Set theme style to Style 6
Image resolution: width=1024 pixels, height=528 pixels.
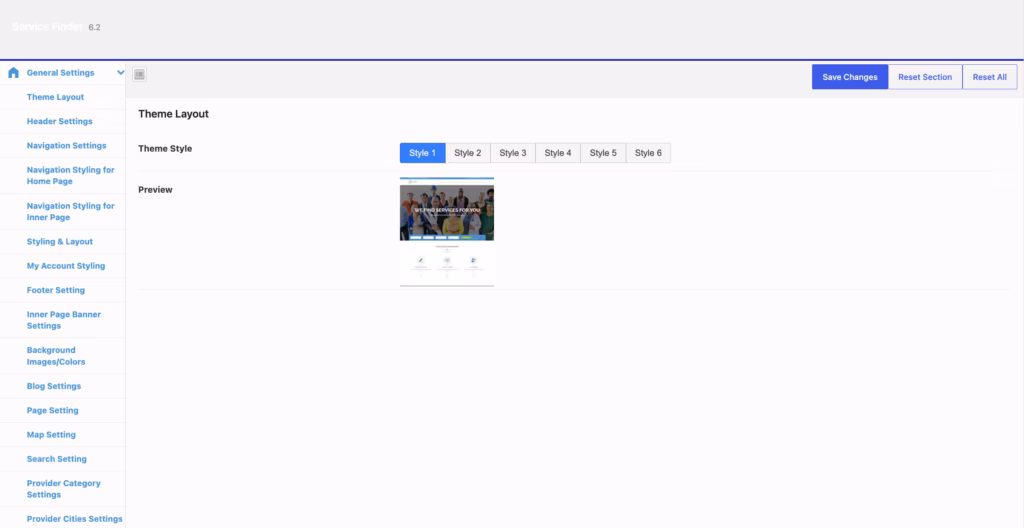coord(648,153)
